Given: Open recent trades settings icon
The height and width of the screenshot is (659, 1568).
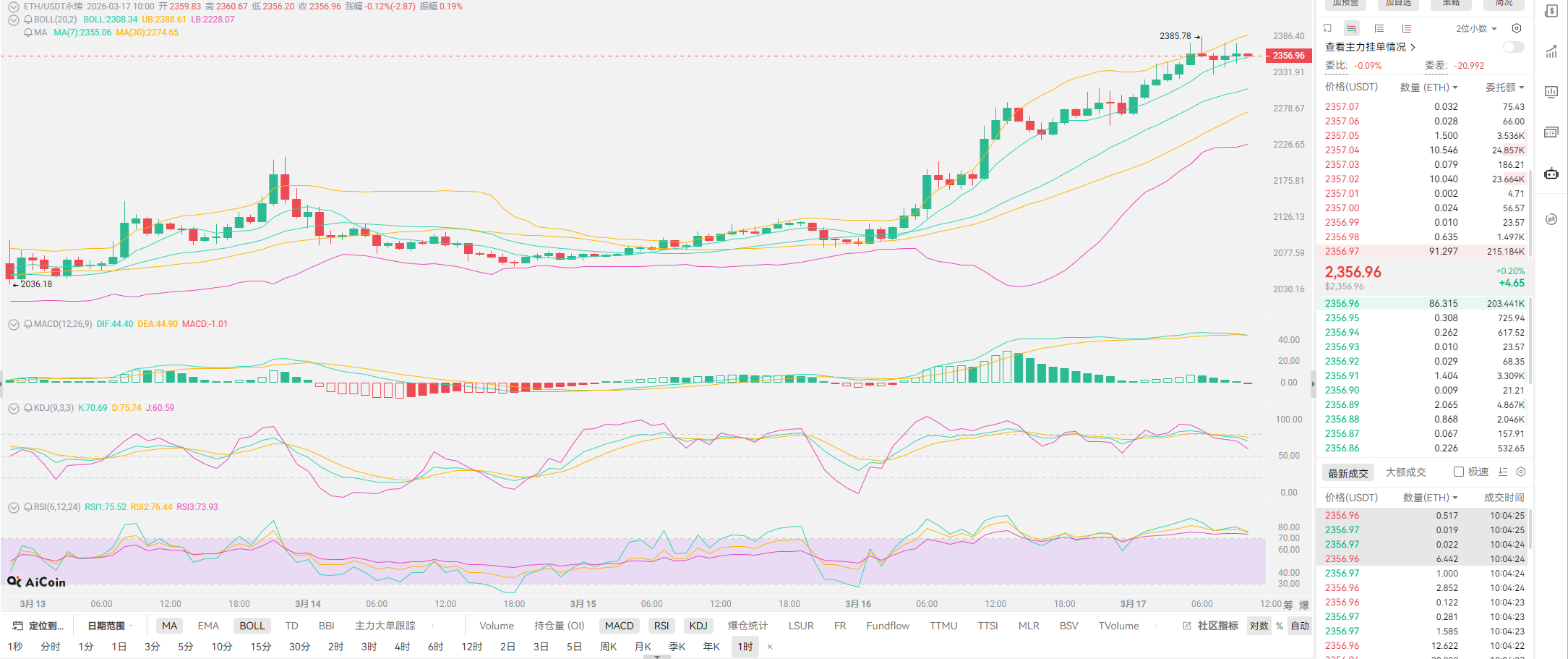Looking at the screenshot, I should point(1521,472).
